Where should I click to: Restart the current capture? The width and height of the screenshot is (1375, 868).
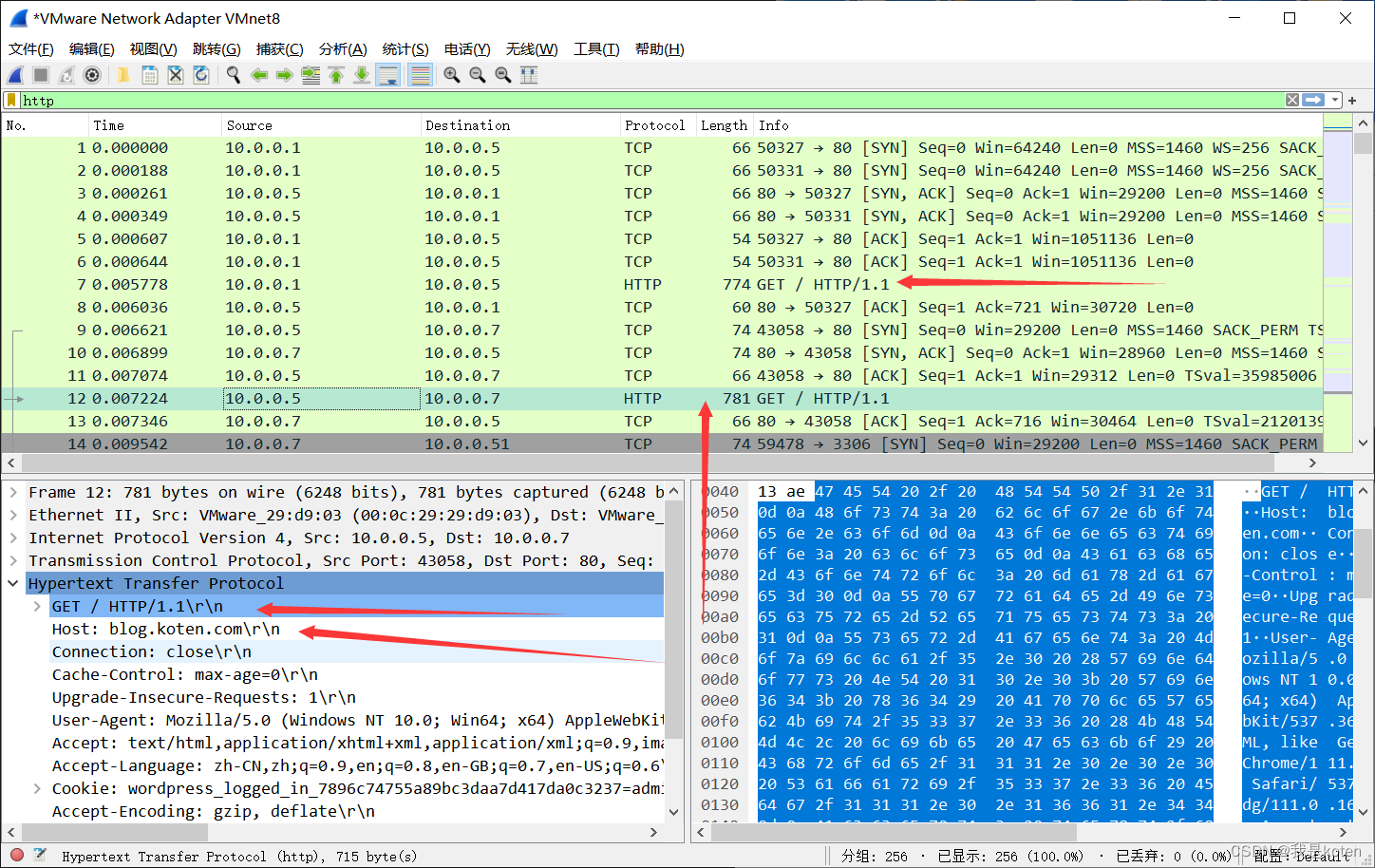66,75
